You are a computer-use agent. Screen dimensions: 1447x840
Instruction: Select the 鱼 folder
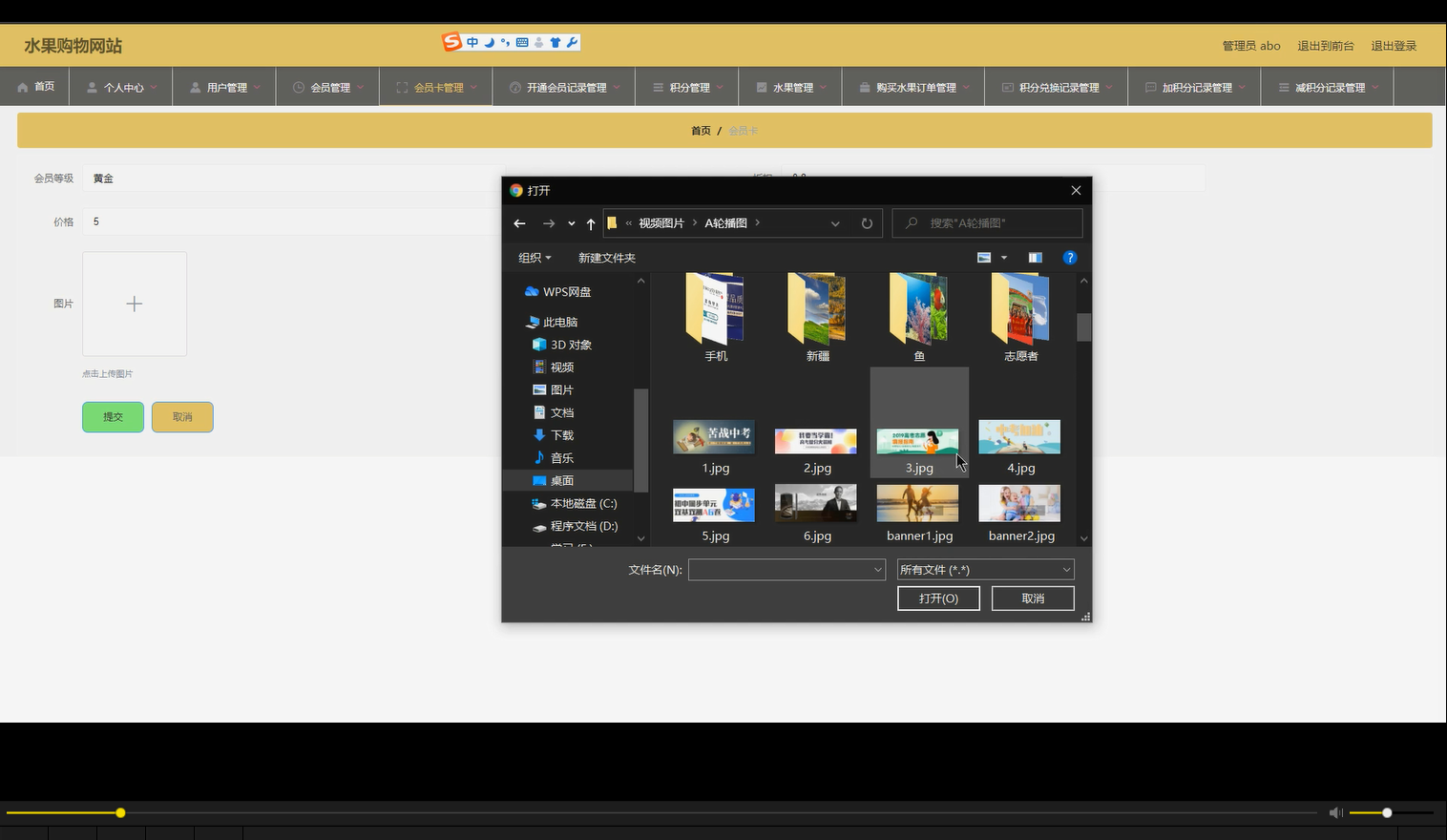919,318
